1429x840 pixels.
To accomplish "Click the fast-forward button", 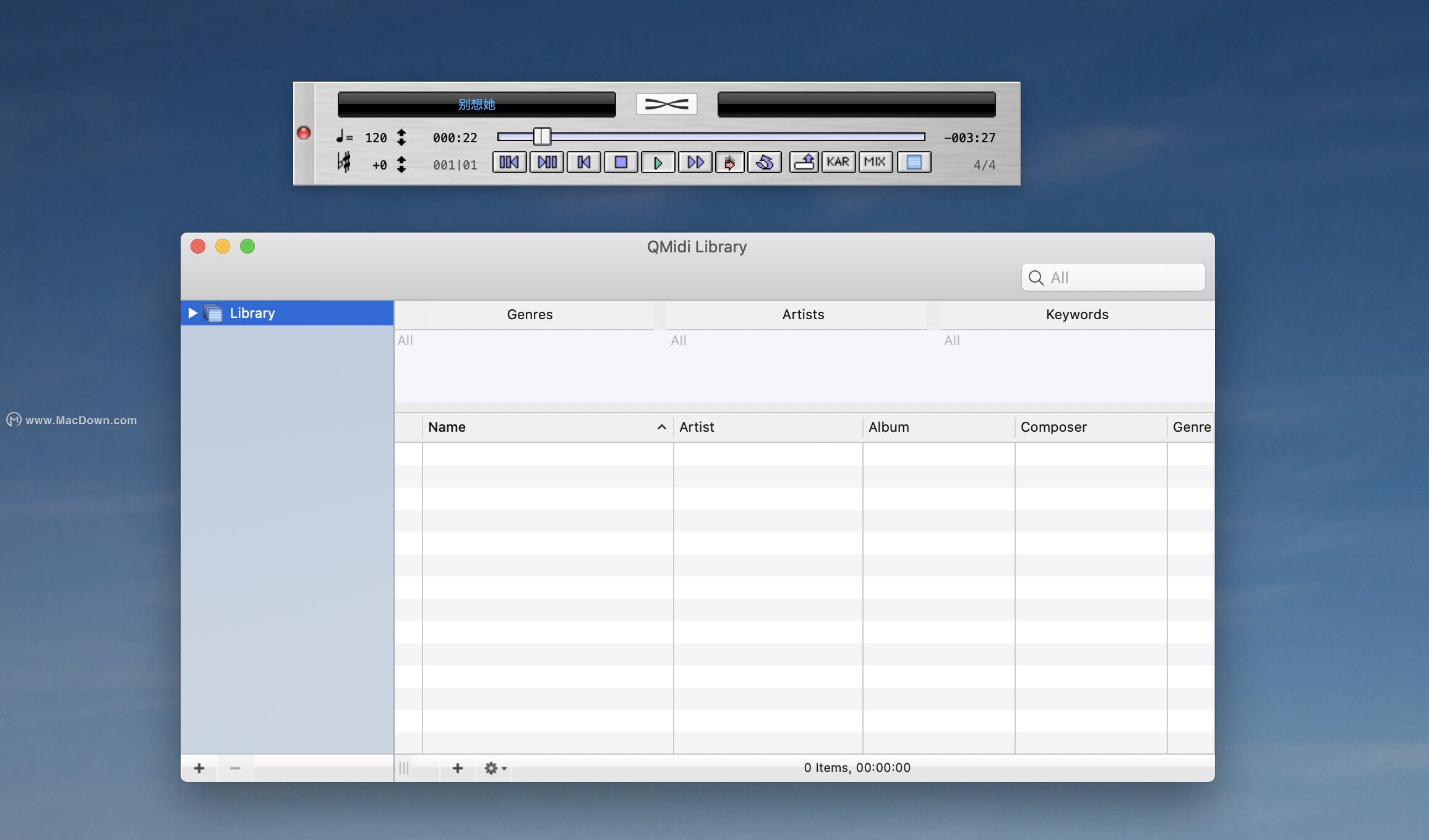I will [695, 162].
